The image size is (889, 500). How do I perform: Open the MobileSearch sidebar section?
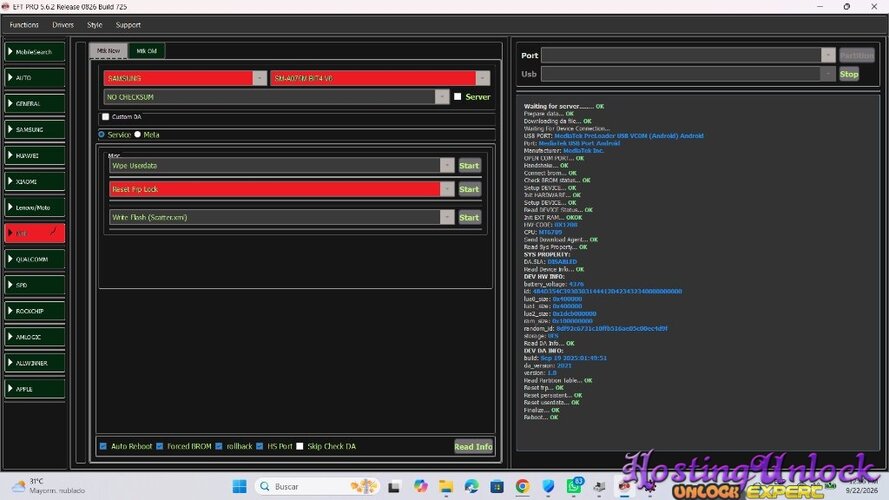35,52
